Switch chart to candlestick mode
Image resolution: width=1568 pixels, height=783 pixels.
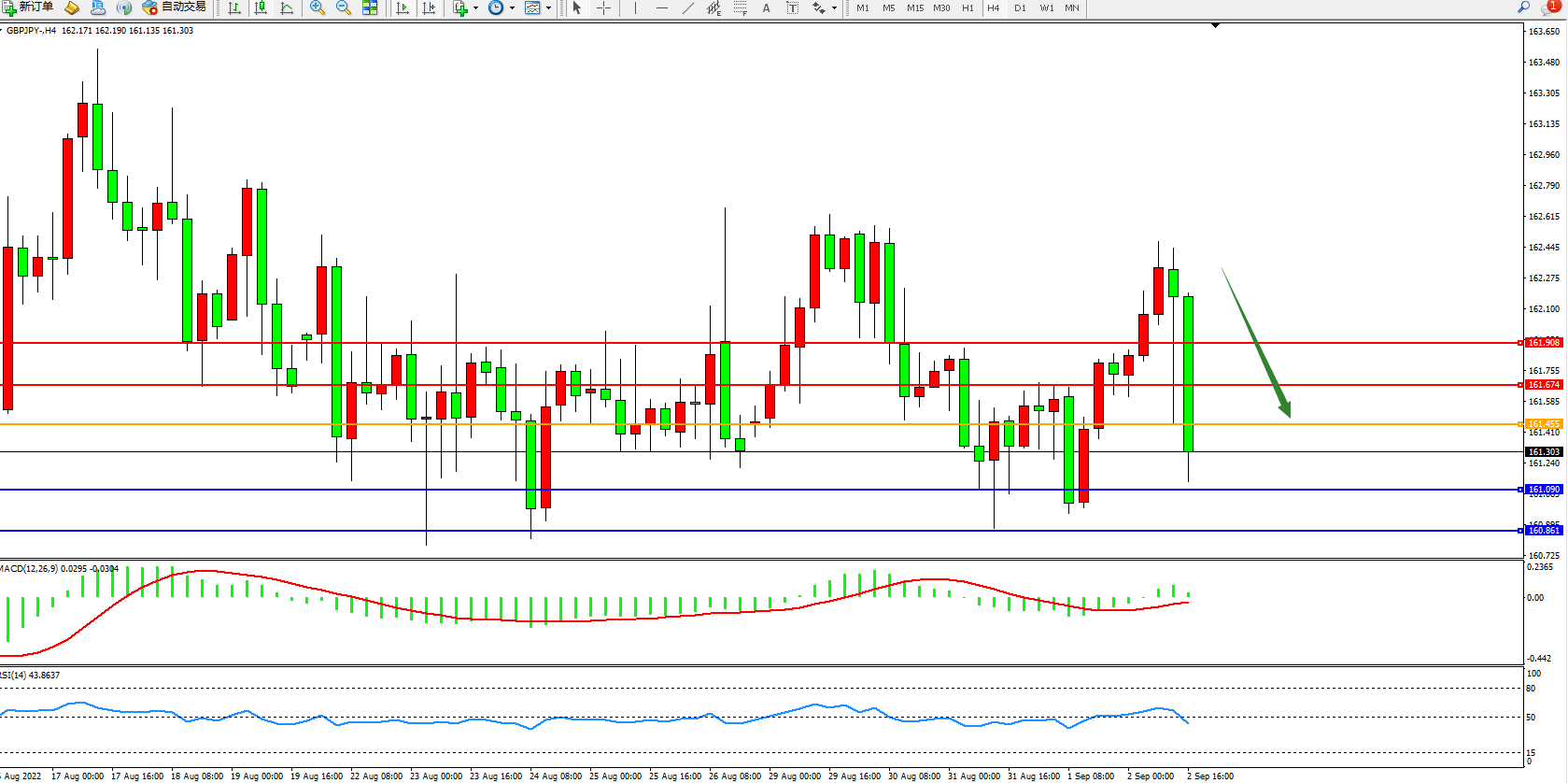(x=261, y=7)
